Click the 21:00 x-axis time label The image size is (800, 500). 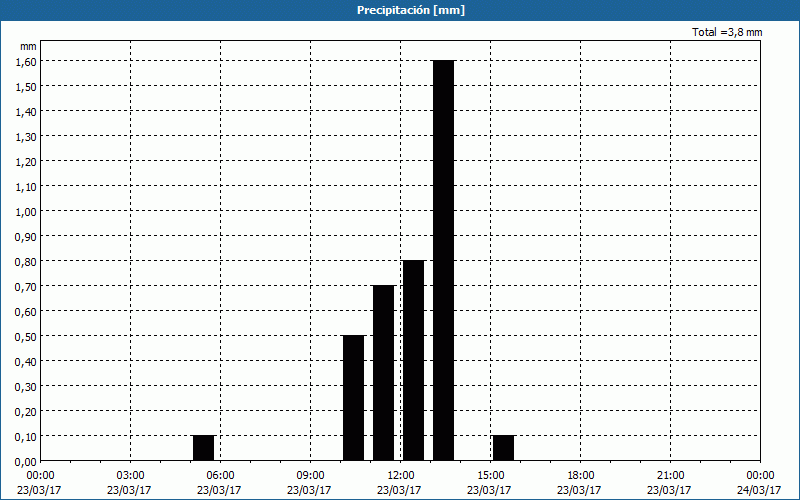(670, 476)
